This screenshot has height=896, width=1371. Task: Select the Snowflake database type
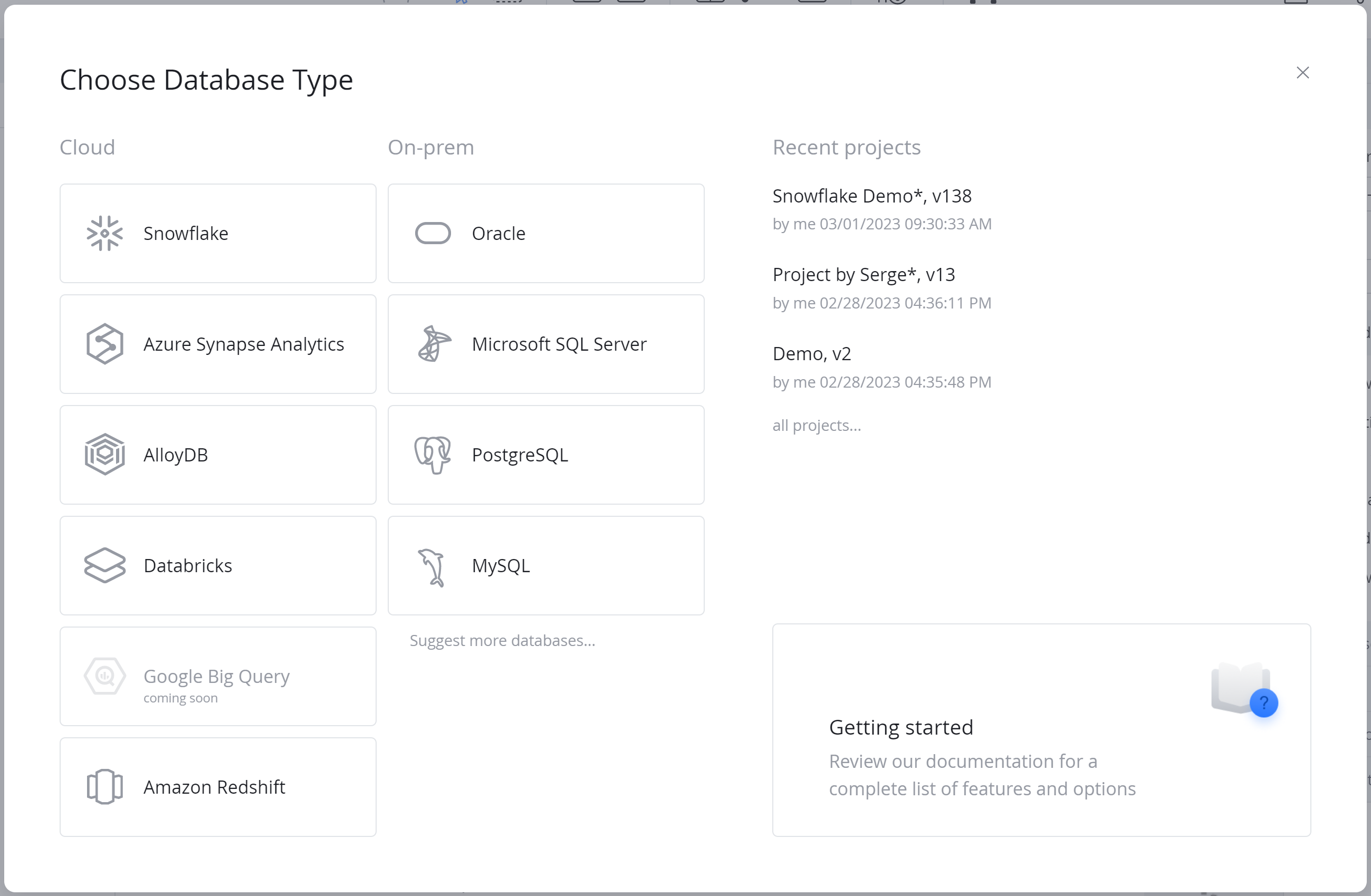[218, 233]
